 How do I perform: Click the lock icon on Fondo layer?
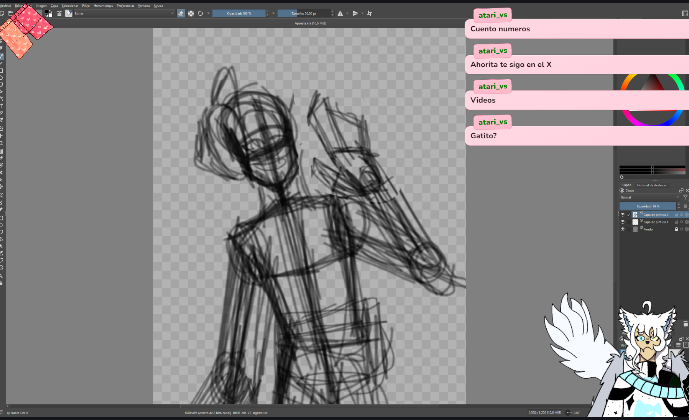tap(676, 229)
